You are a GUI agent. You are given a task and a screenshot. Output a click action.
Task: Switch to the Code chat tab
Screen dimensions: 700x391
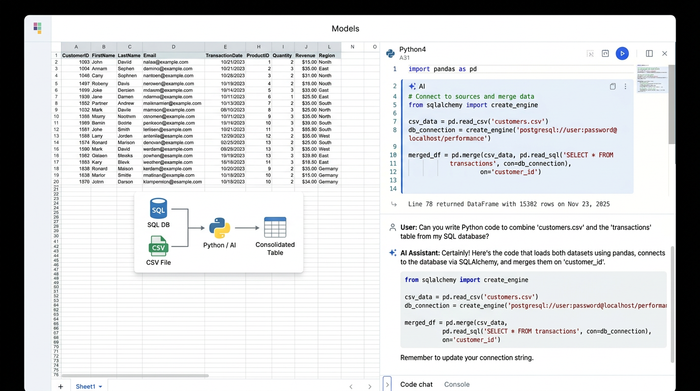416,384
